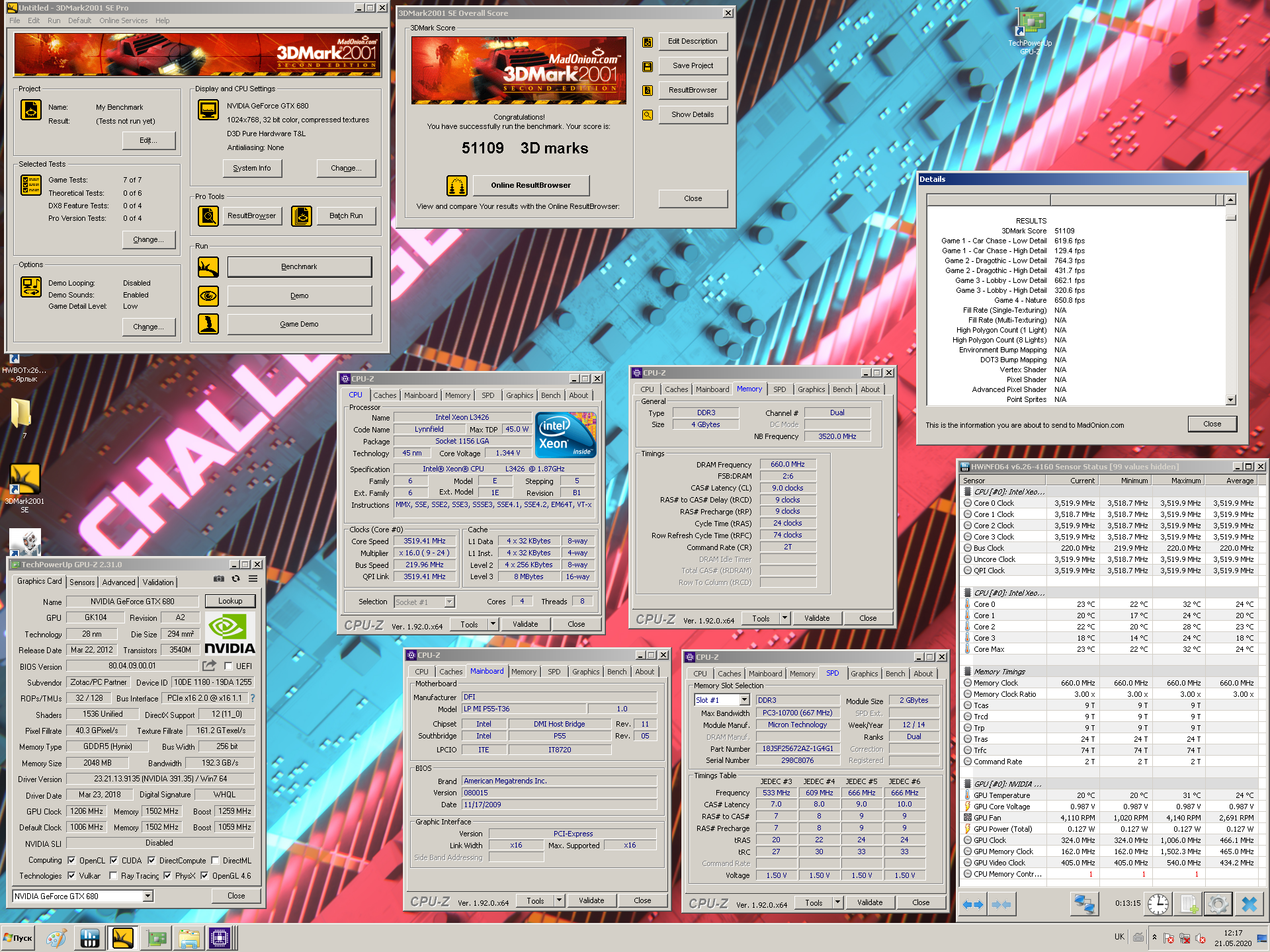Viewport: 1270px width, 952px height.
Task: Toggle the OpenGL 4.6 checkbox
Action: (204, 876)
